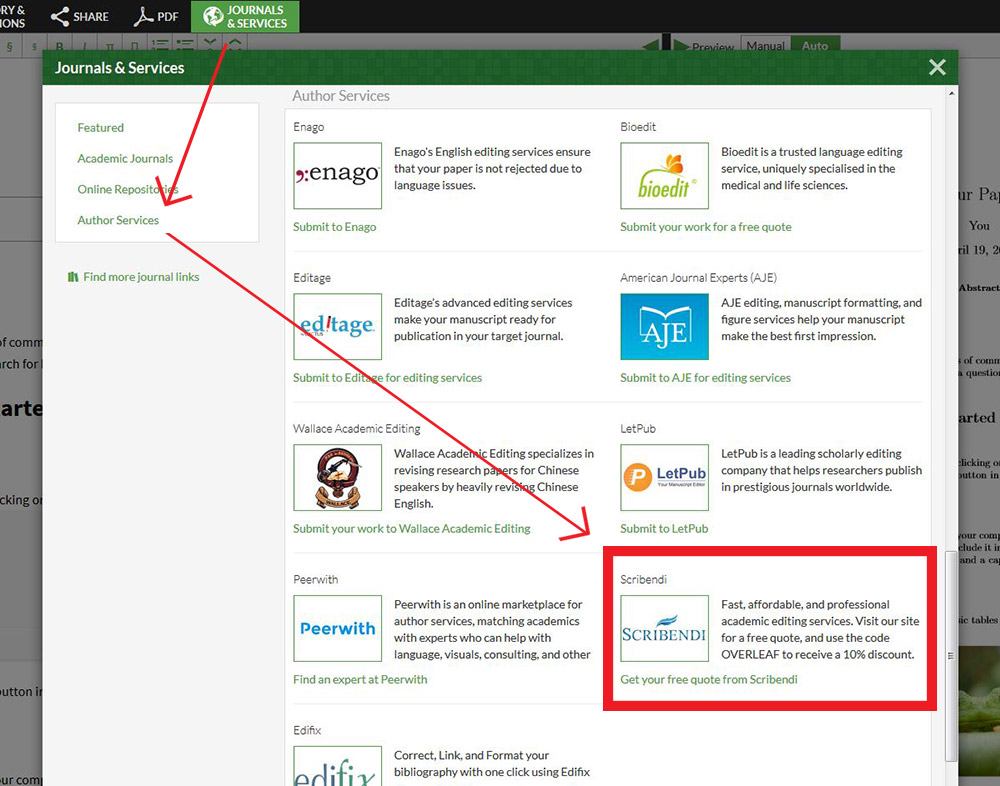The height and width of the screenshot is (786, 1000).
Task: Click Get your free quote from Scribendi
Action: point(709,679)
